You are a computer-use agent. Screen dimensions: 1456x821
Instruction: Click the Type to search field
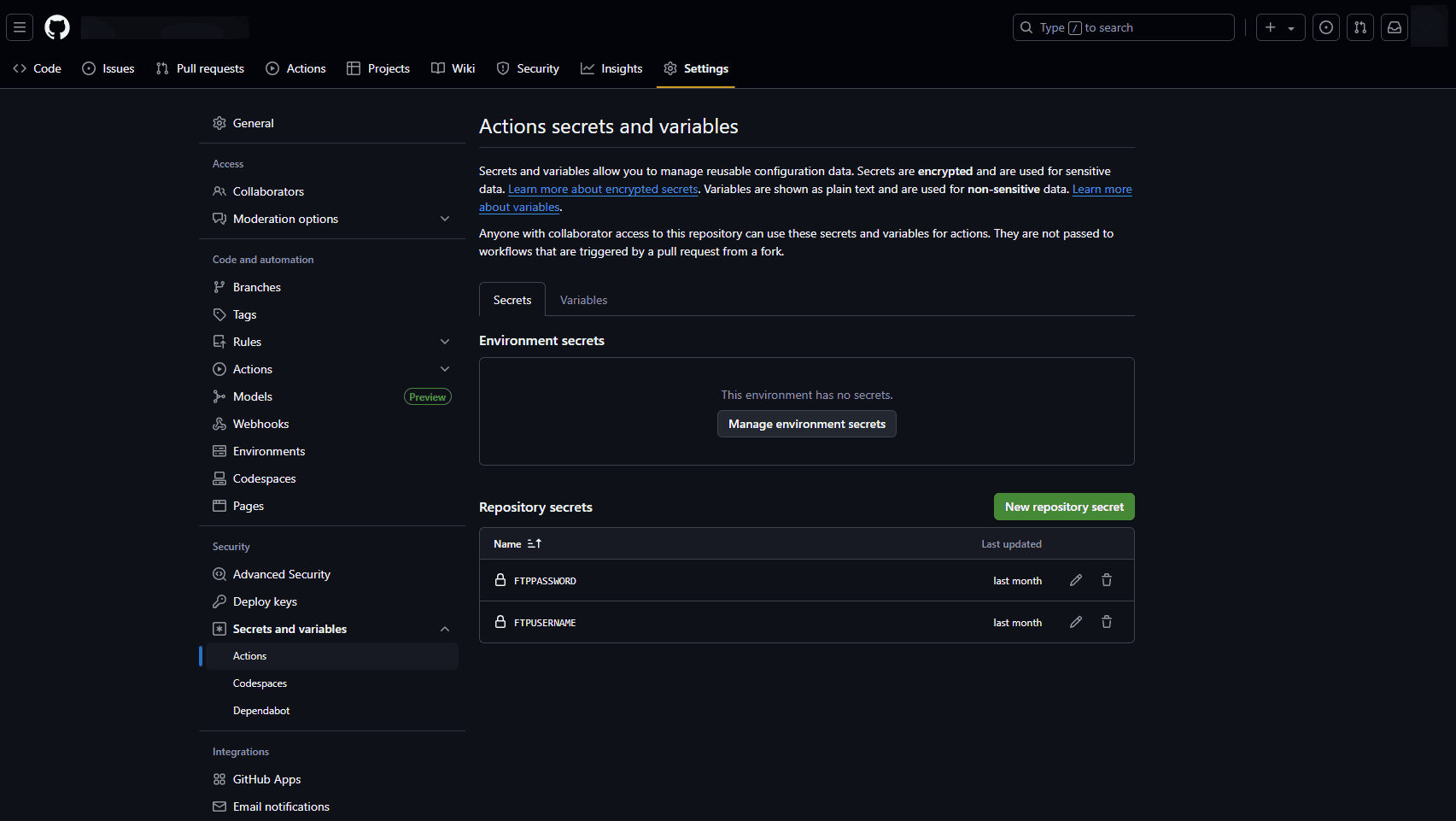pyautogui.click(x=1123, y=27)
